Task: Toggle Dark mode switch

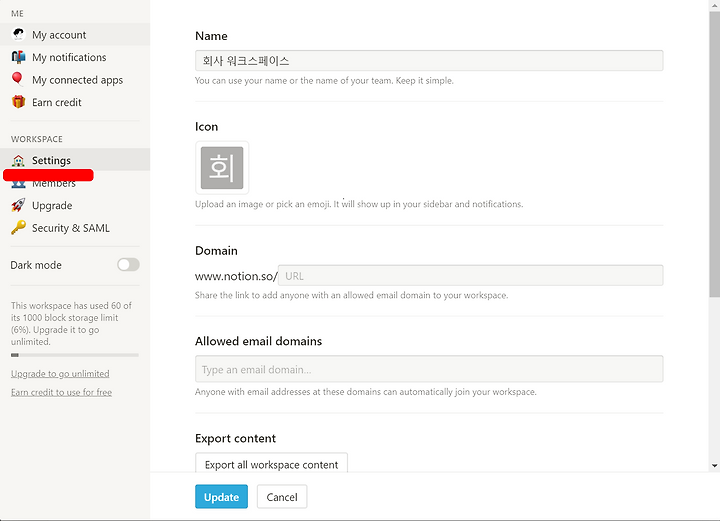Action: pos(128,264)
